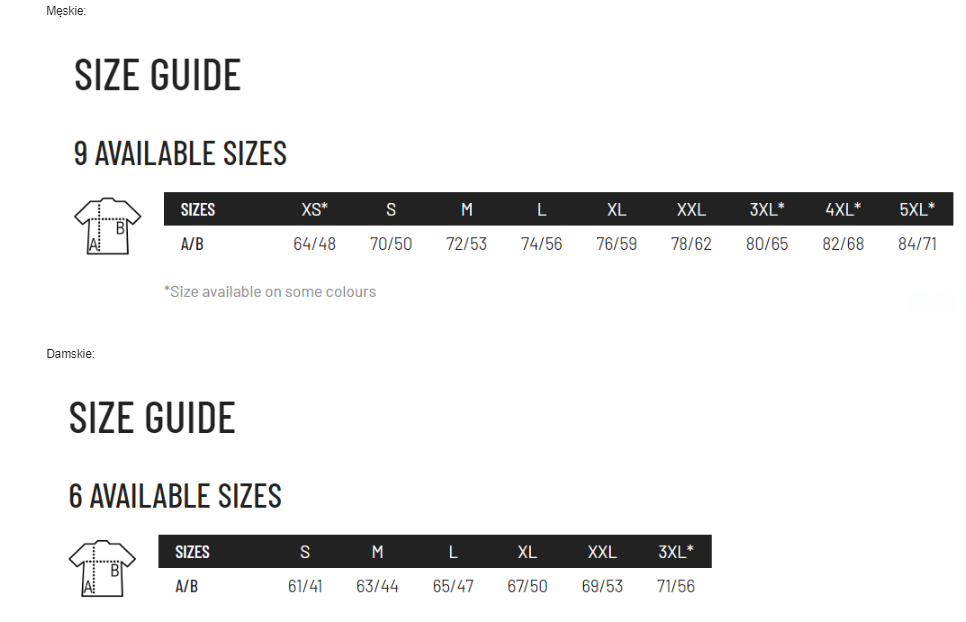Click the 4XL* size header
The width and height of the screenshot is (966, 622).
pyautogui.click(x=843, y=209)
